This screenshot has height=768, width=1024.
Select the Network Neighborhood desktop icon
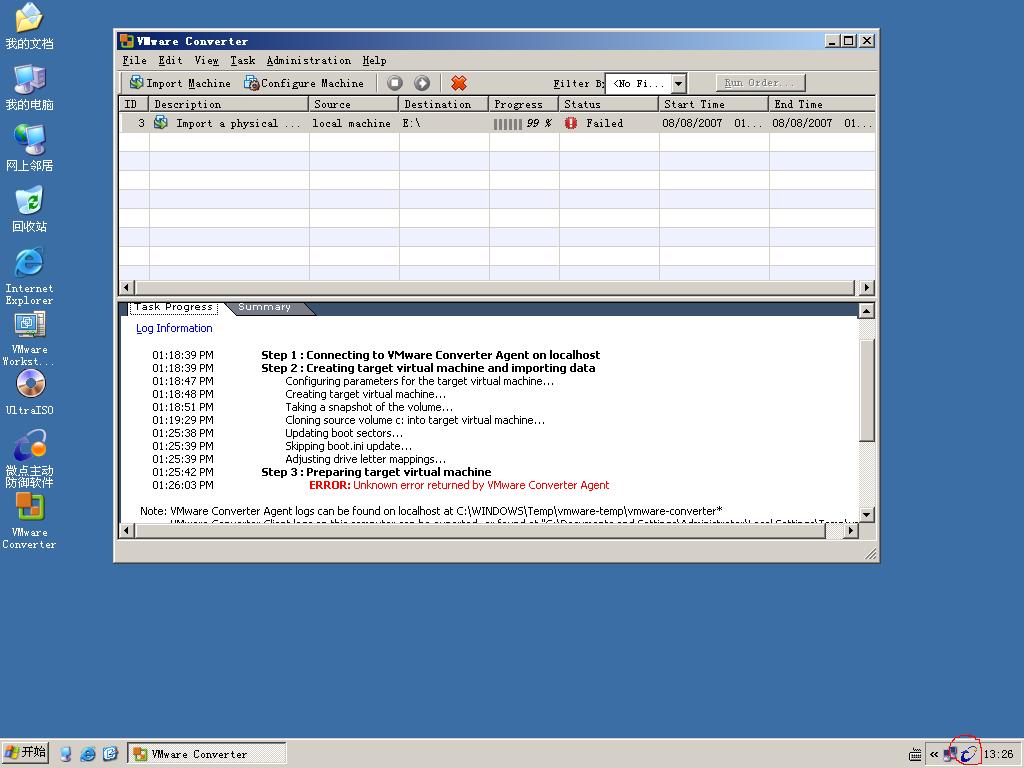tap(29, 148)
